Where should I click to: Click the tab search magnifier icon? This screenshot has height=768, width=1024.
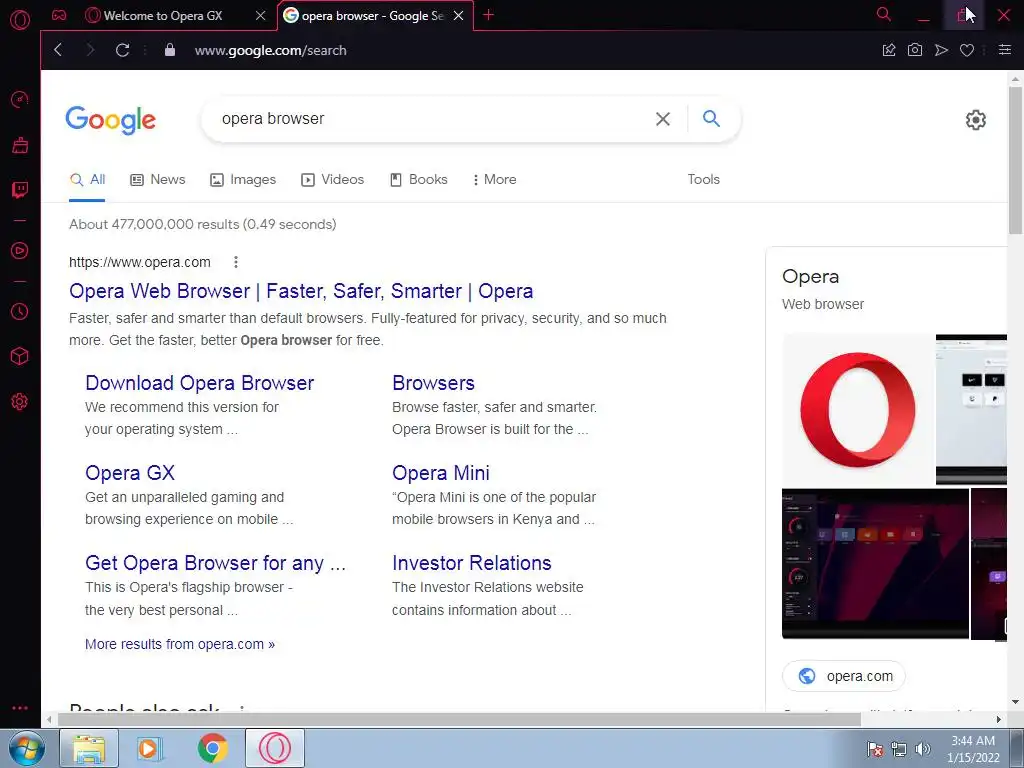(883, 14)
